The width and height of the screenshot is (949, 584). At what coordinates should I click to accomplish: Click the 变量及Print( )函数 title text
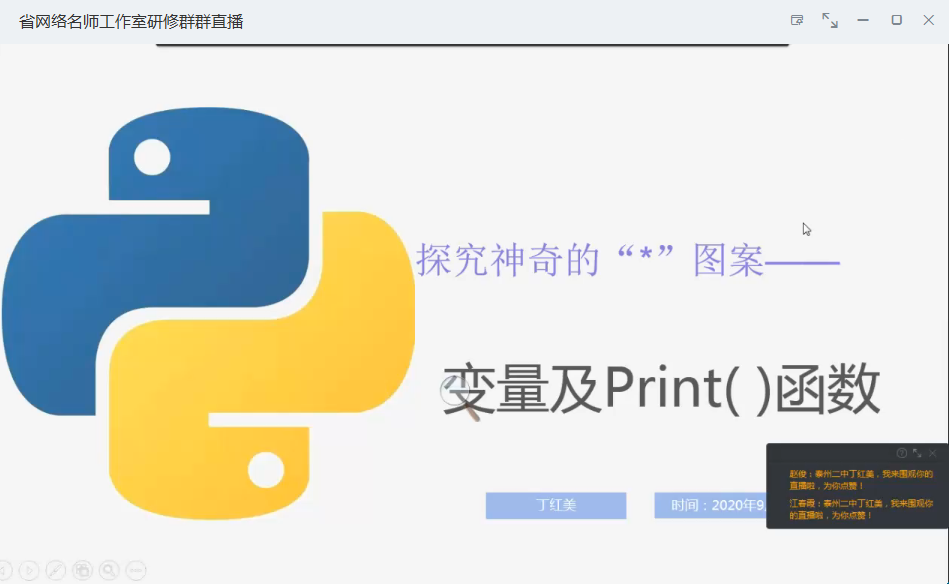tap(661, 389)
